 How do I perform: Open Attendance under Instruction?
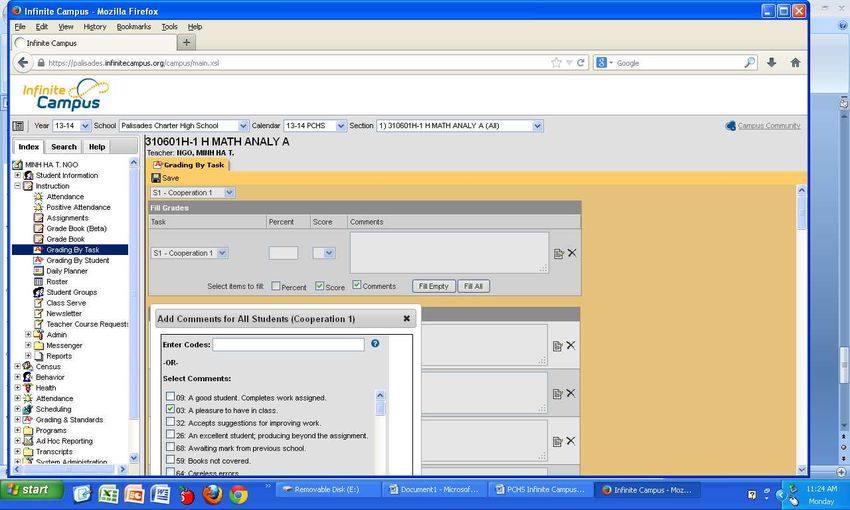[65, 197]
